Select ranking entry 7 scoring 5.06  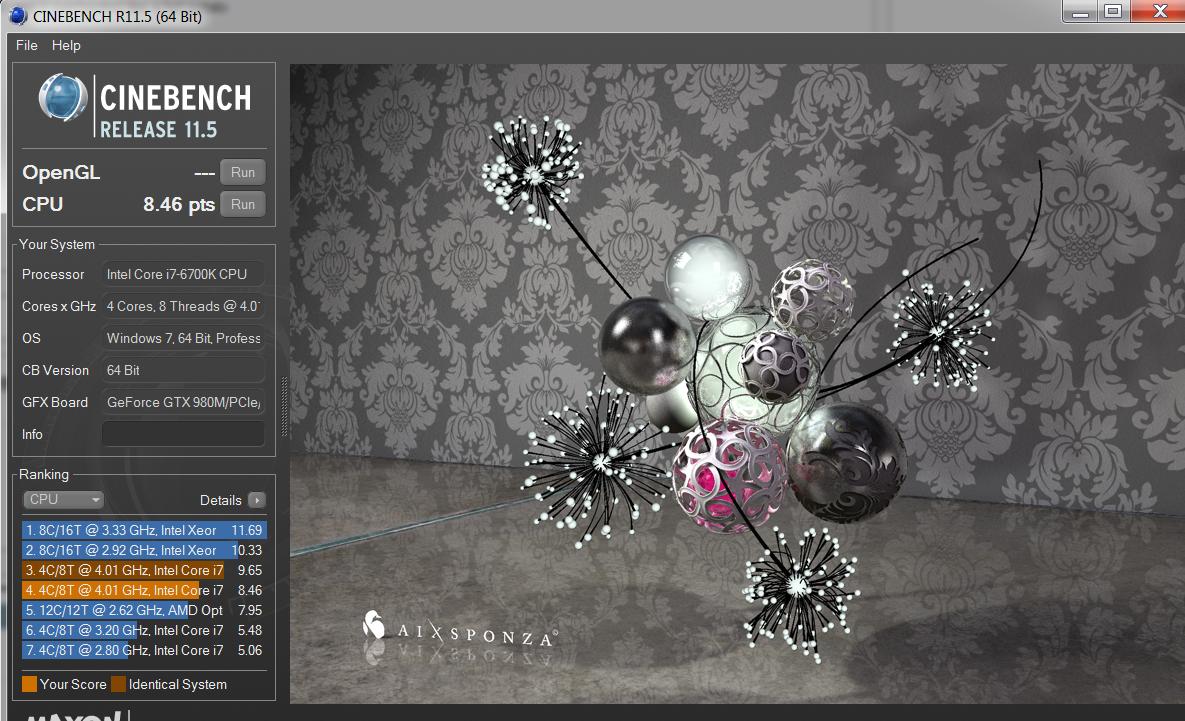point(144,650)
